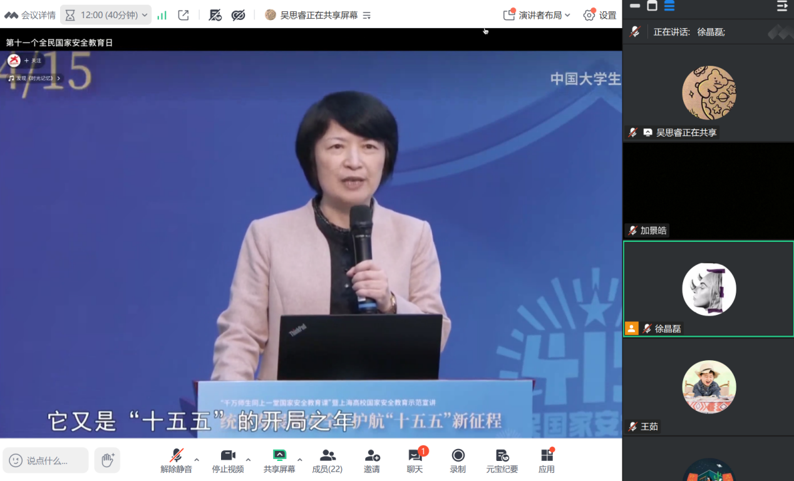Viewport: 794px width, 481px height.
Task: Click the emoji smiley icon in the chat box
Action: point(16,460)
